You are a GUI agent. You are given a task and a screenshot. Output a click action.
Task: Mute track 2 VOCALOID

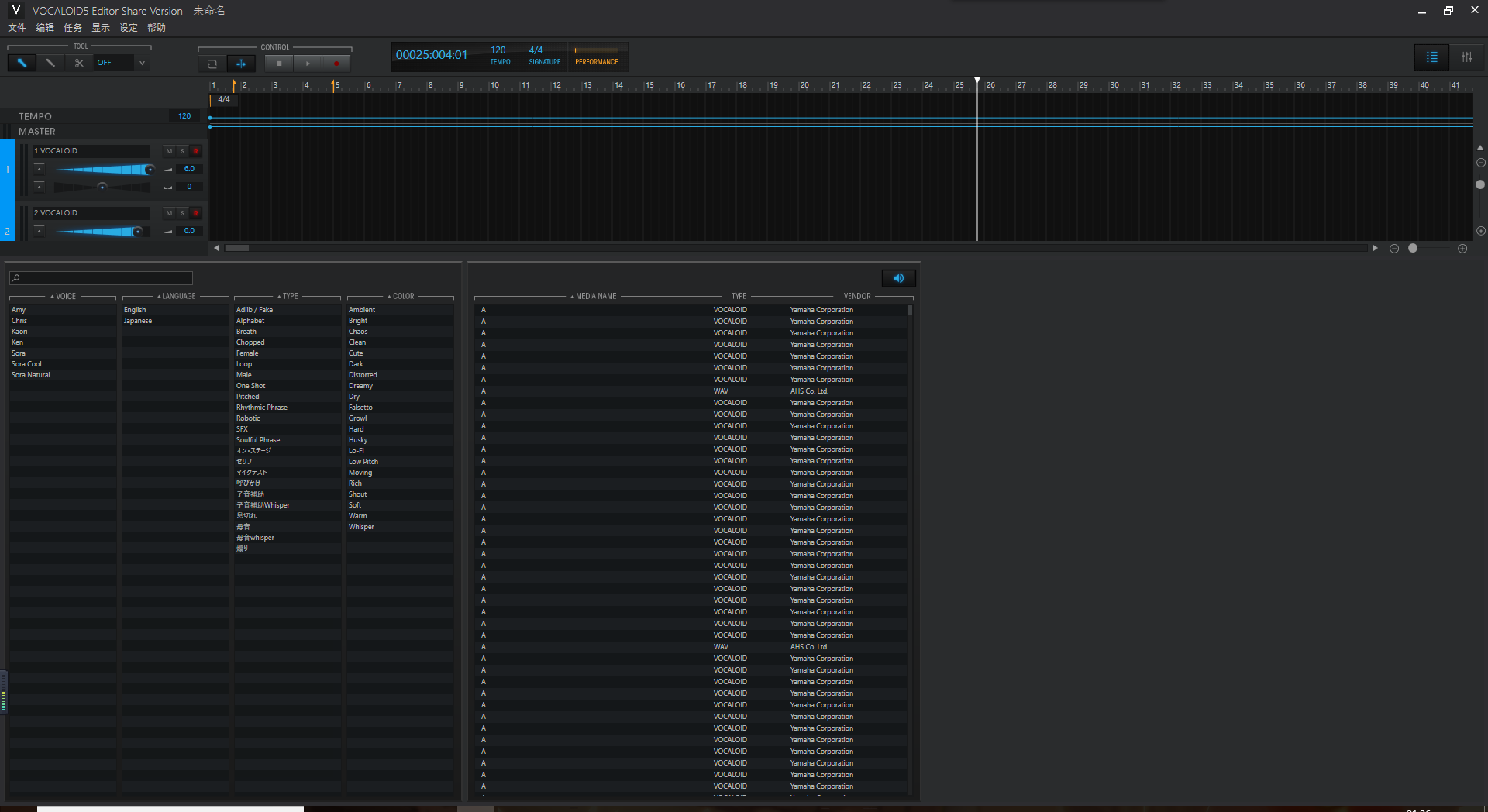tap(169, 213)
